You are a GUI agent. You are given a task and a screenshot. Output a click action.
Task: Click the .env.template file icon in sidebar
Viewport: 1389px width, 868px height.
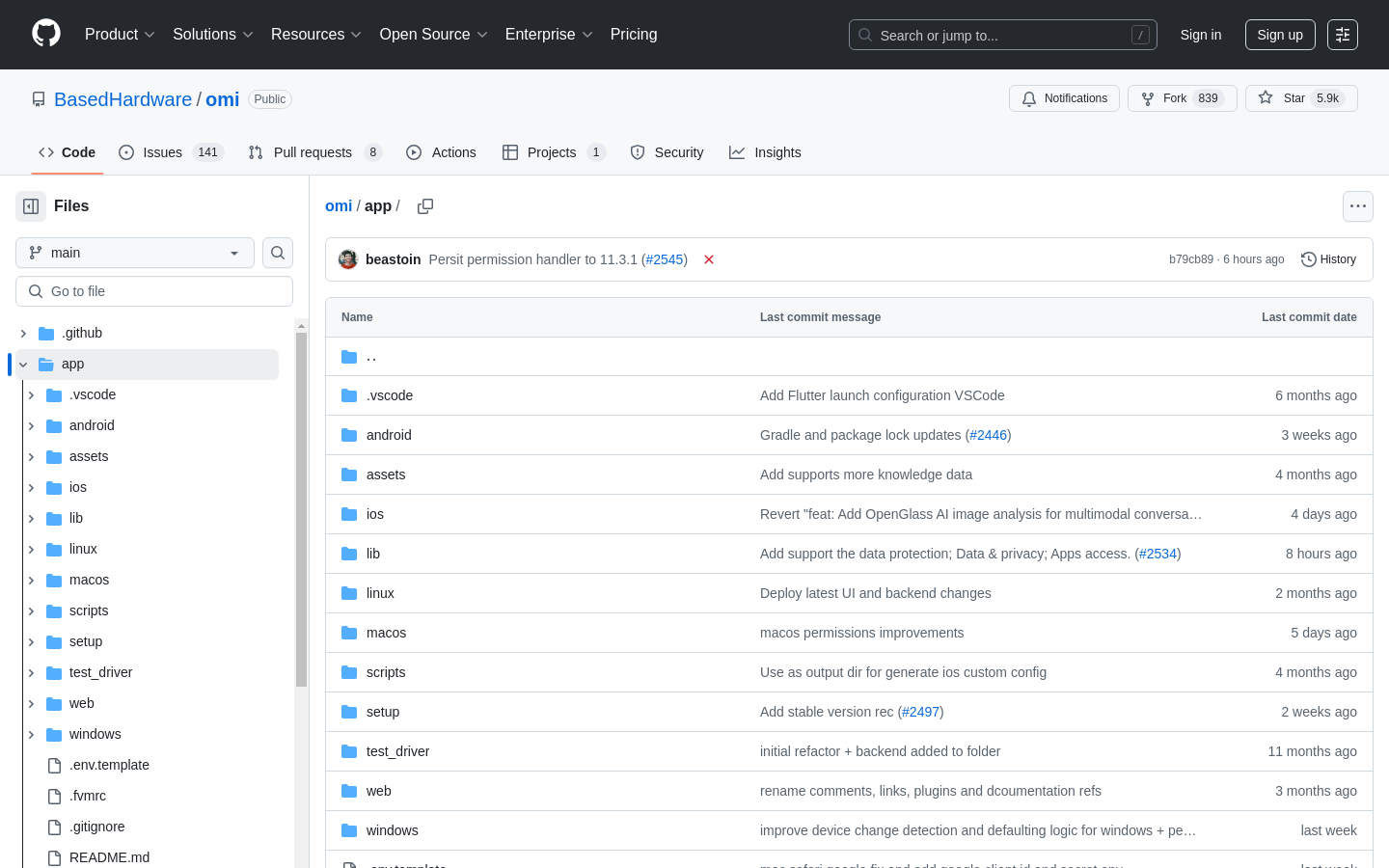click(x=54, y=766)
